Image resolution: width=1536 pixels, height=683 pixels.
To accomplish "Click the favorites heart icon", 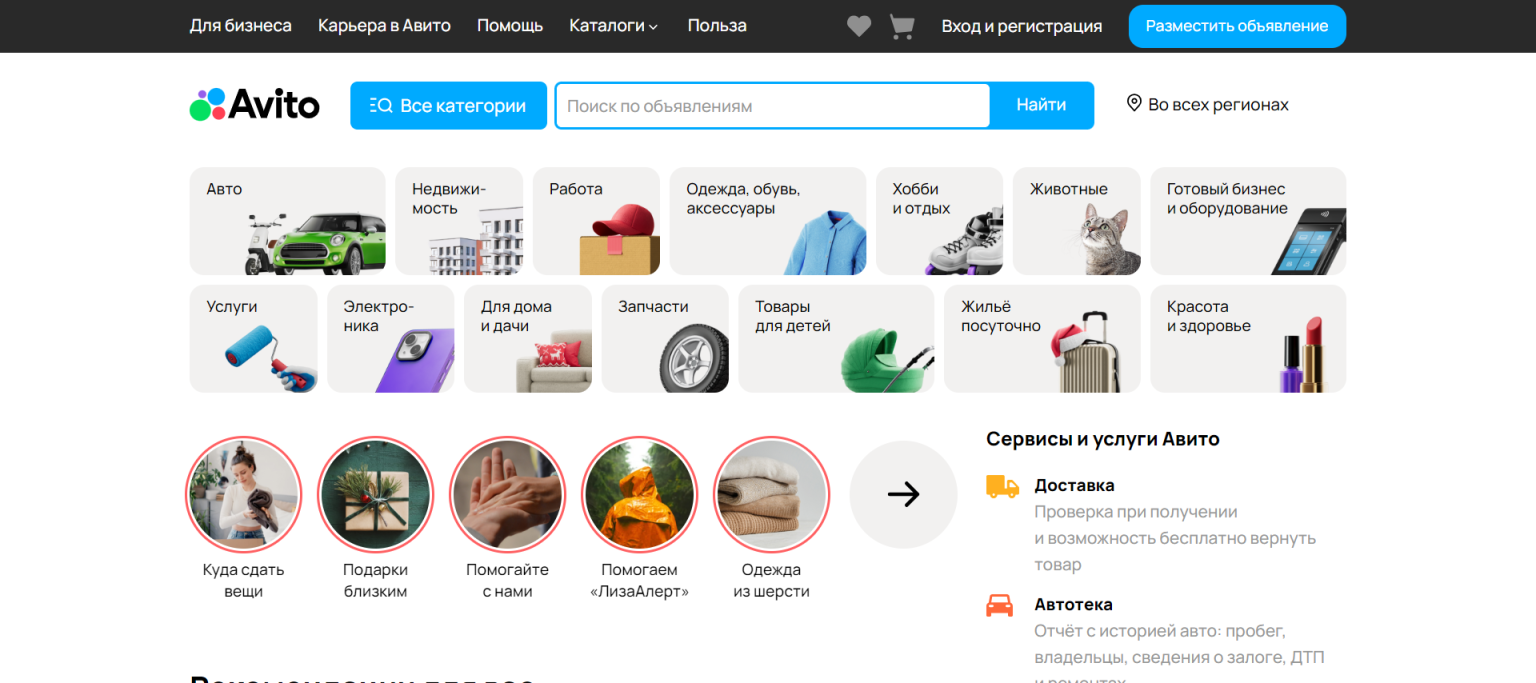I will (x=858, y=27).
